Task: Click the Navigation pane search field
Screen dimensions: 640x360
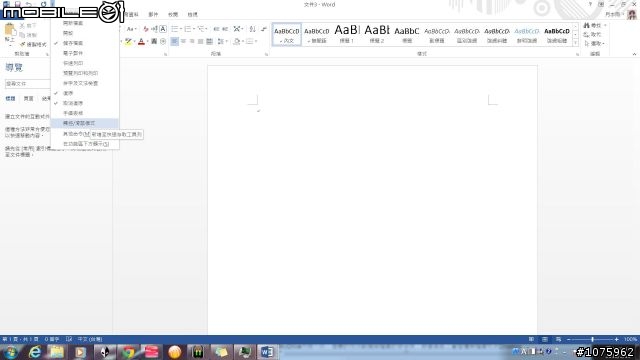Action: pyautogui.click(x=27, y=84)
